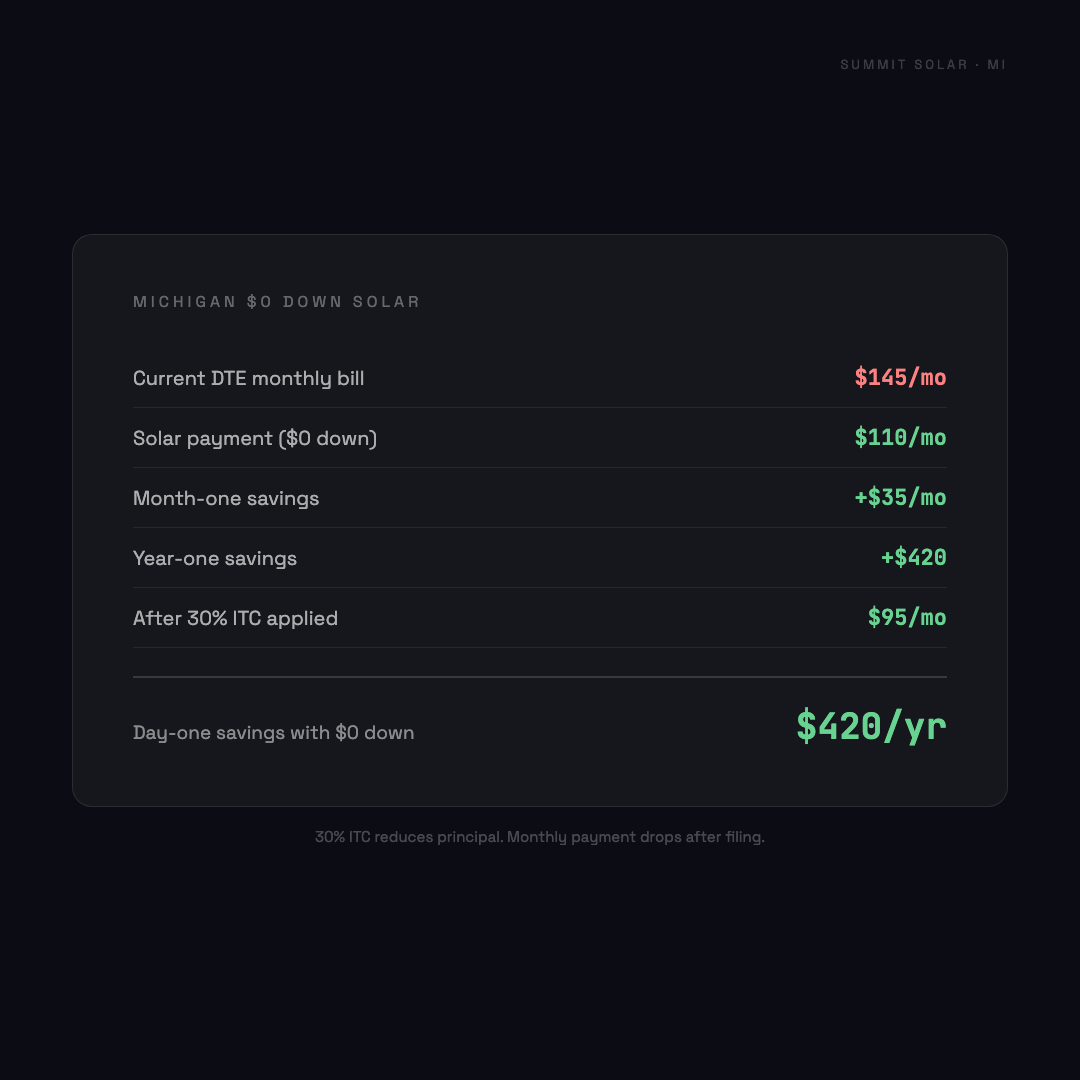The width and height of the screenshot is (1080, 1080).
Task: Click the +$420 year-one value
Action: 913,557
